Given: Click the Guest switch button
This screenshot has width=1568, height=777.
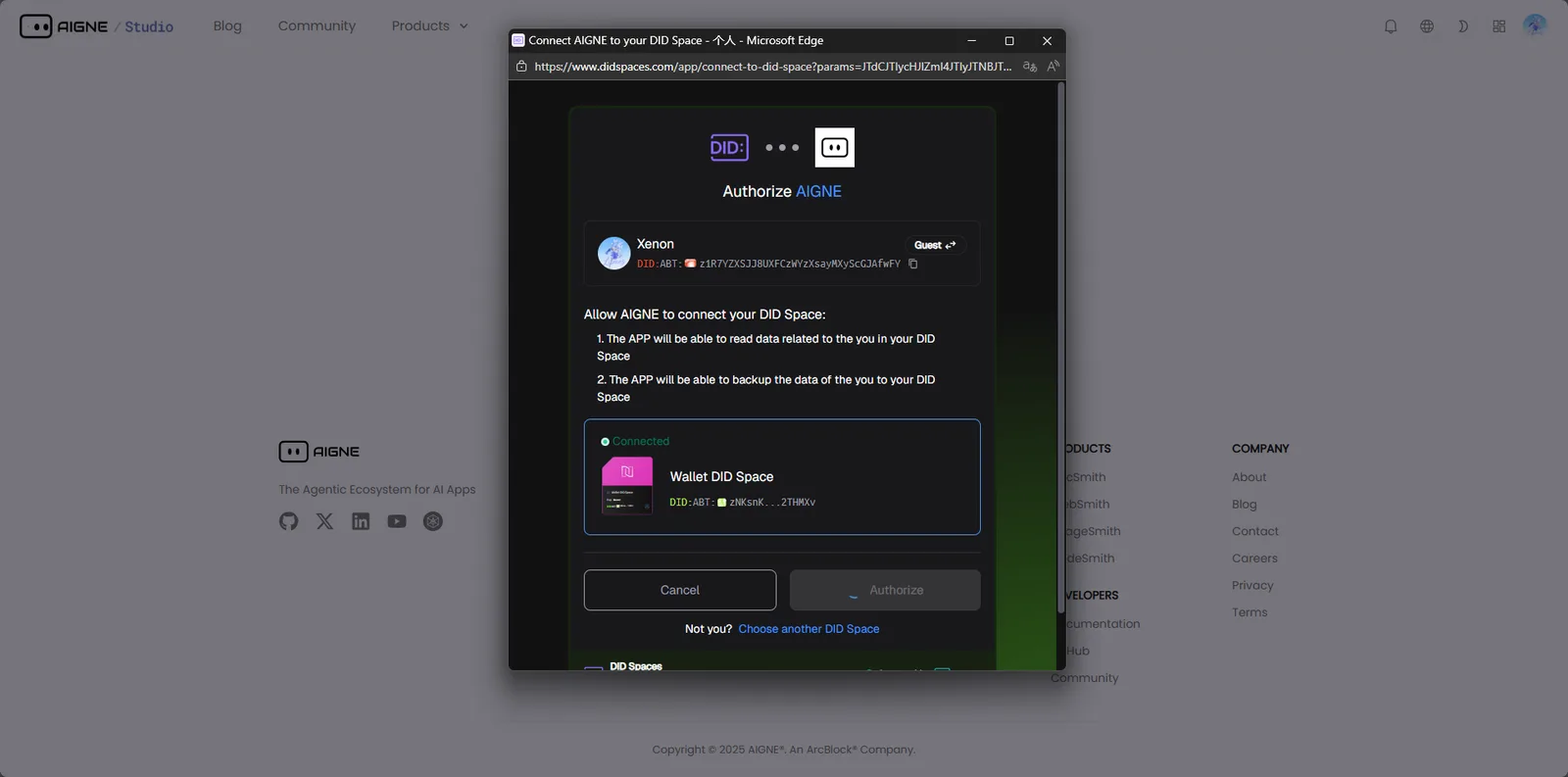Looking at the screenshot, I should 935,245.
